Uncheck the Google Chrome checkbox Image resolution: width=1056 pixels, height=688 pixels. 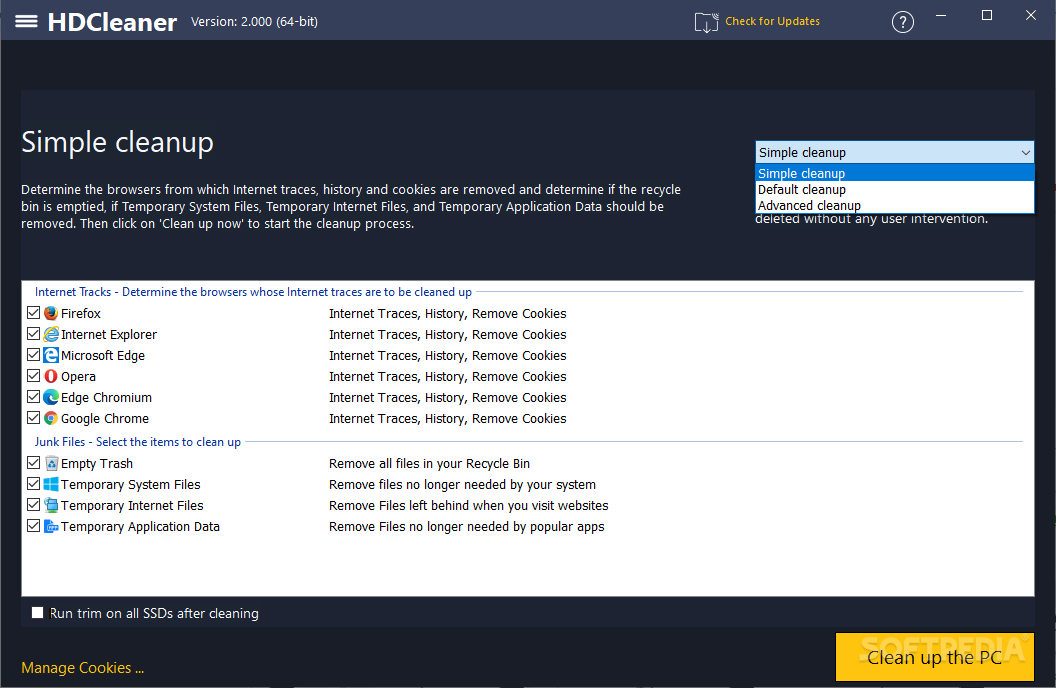(x=34, y=417)
